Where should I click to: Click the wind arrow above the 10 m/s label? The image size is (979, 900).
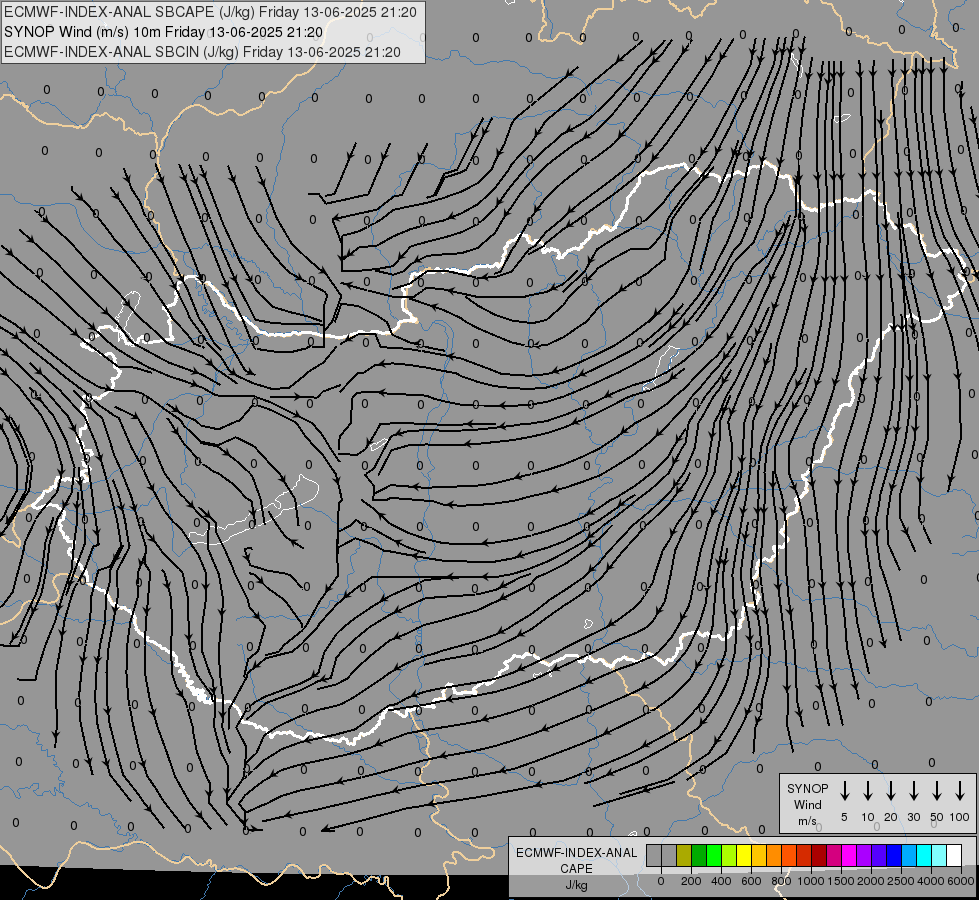tap(868, 791)
